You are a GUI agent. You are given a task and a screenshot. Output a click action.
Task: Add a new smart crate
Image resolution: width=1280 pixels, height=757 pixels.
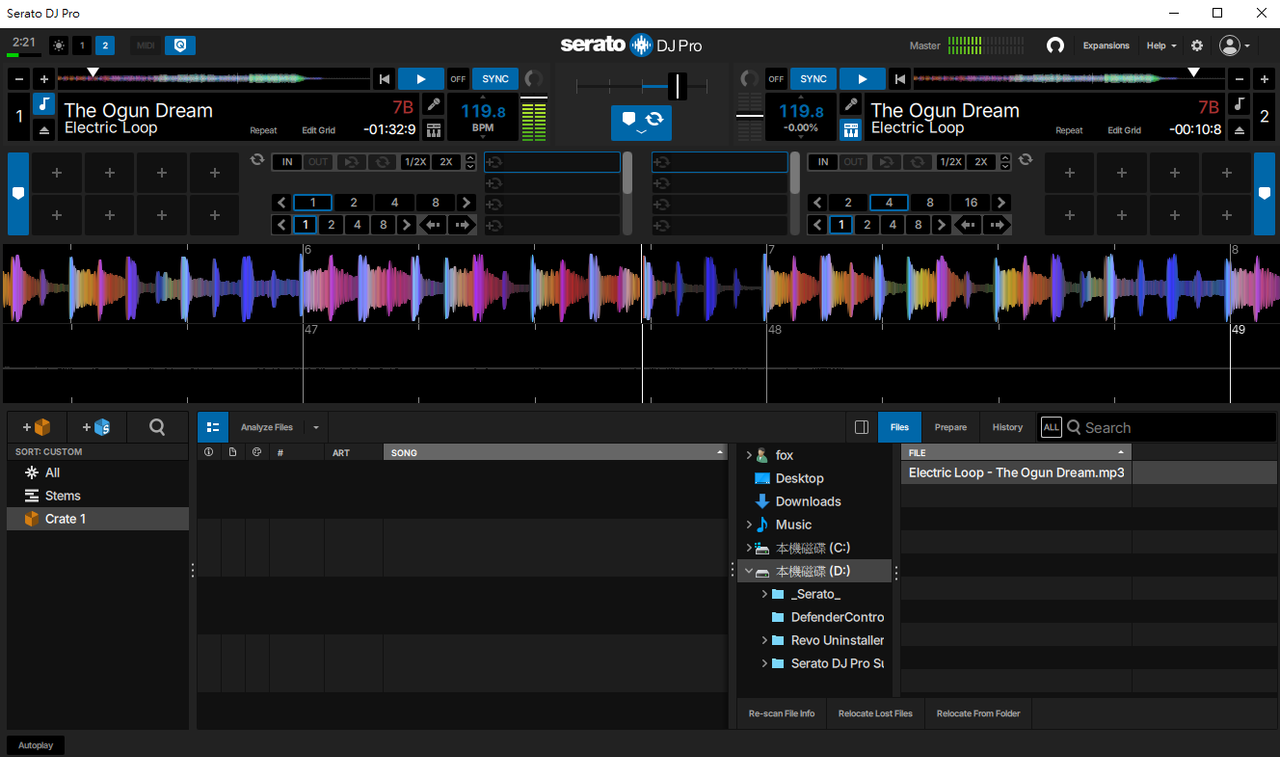point(97,427)
